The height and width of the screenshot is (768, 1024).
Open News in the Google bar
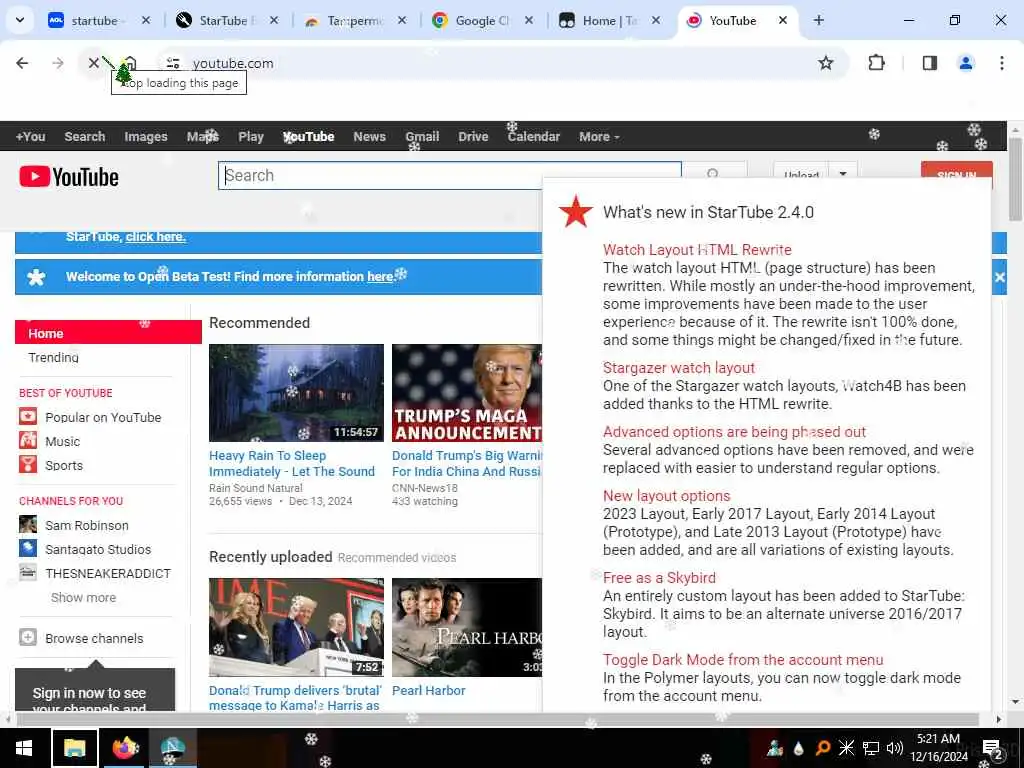point(369,136)
